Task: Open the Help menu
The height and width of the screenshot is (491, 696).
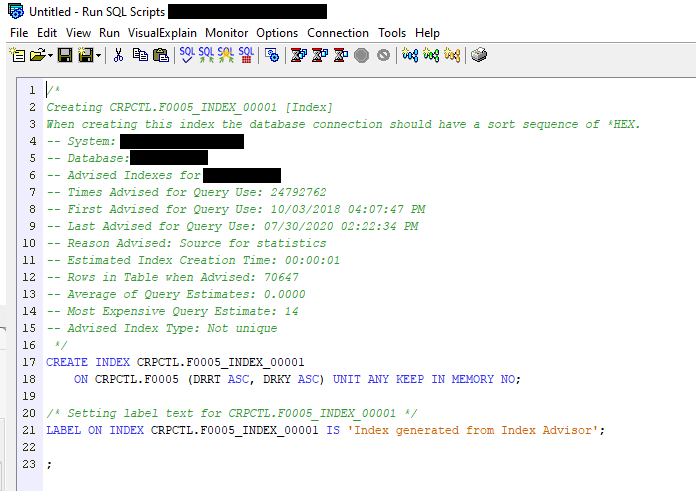Action: 427,33
